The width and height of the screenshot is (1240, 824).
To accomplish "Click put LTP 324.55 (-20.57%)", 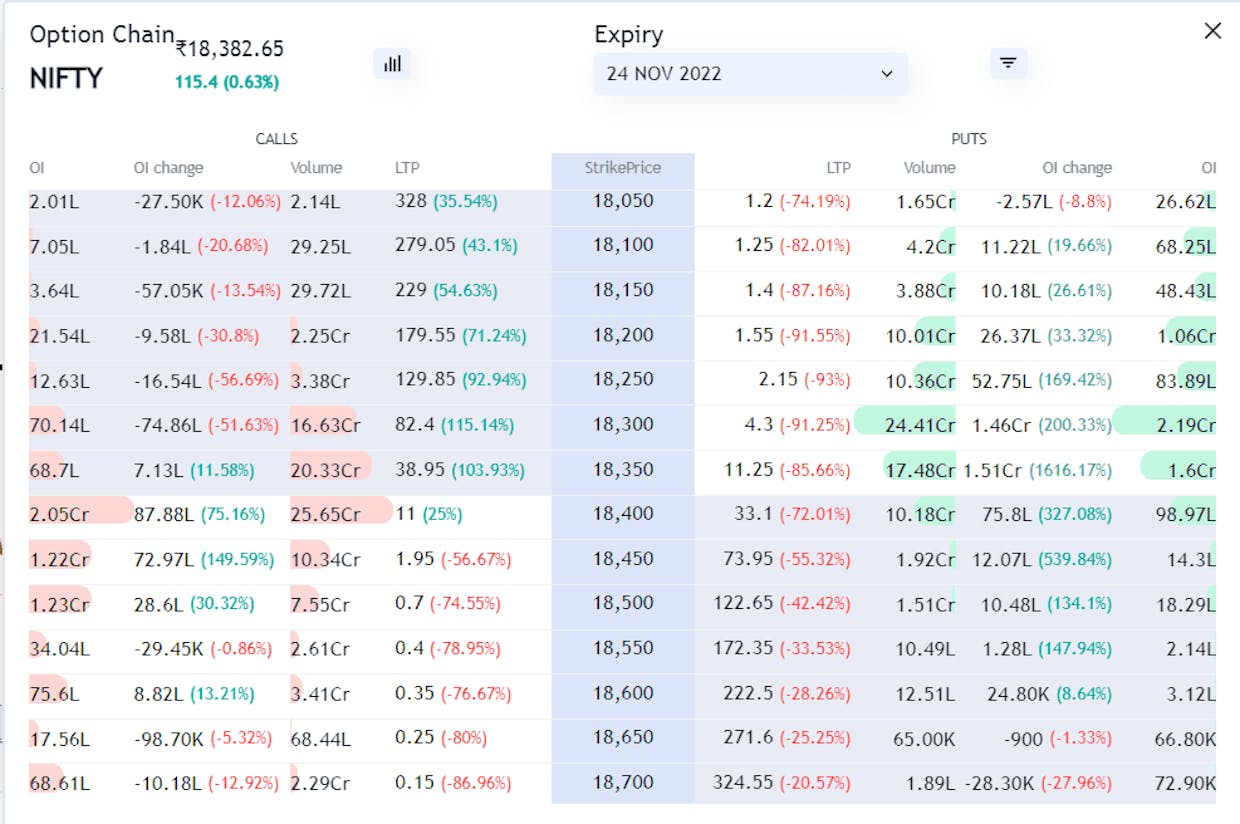I will tap(782, 783).
